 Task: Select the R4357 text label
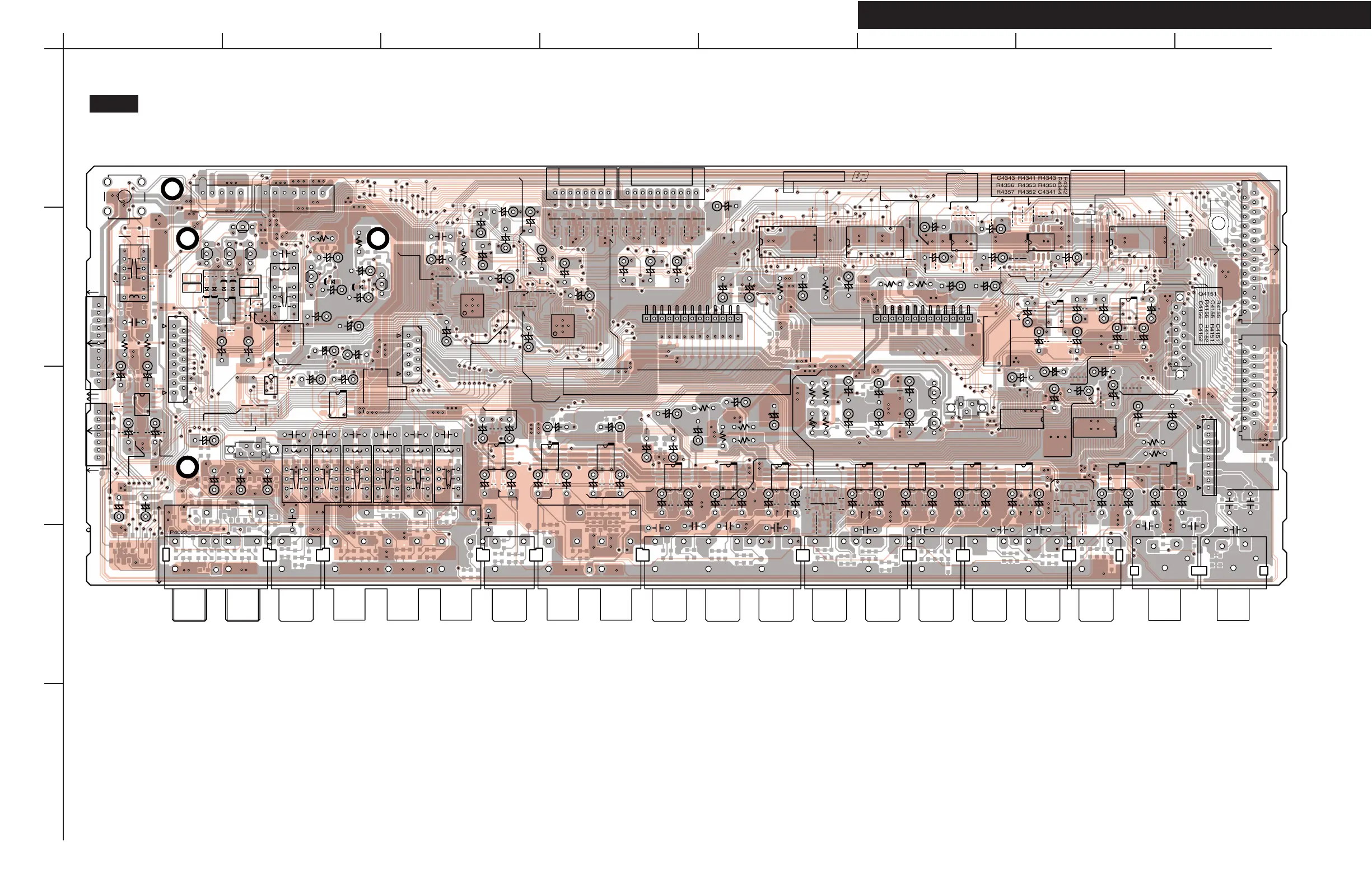1005,192
